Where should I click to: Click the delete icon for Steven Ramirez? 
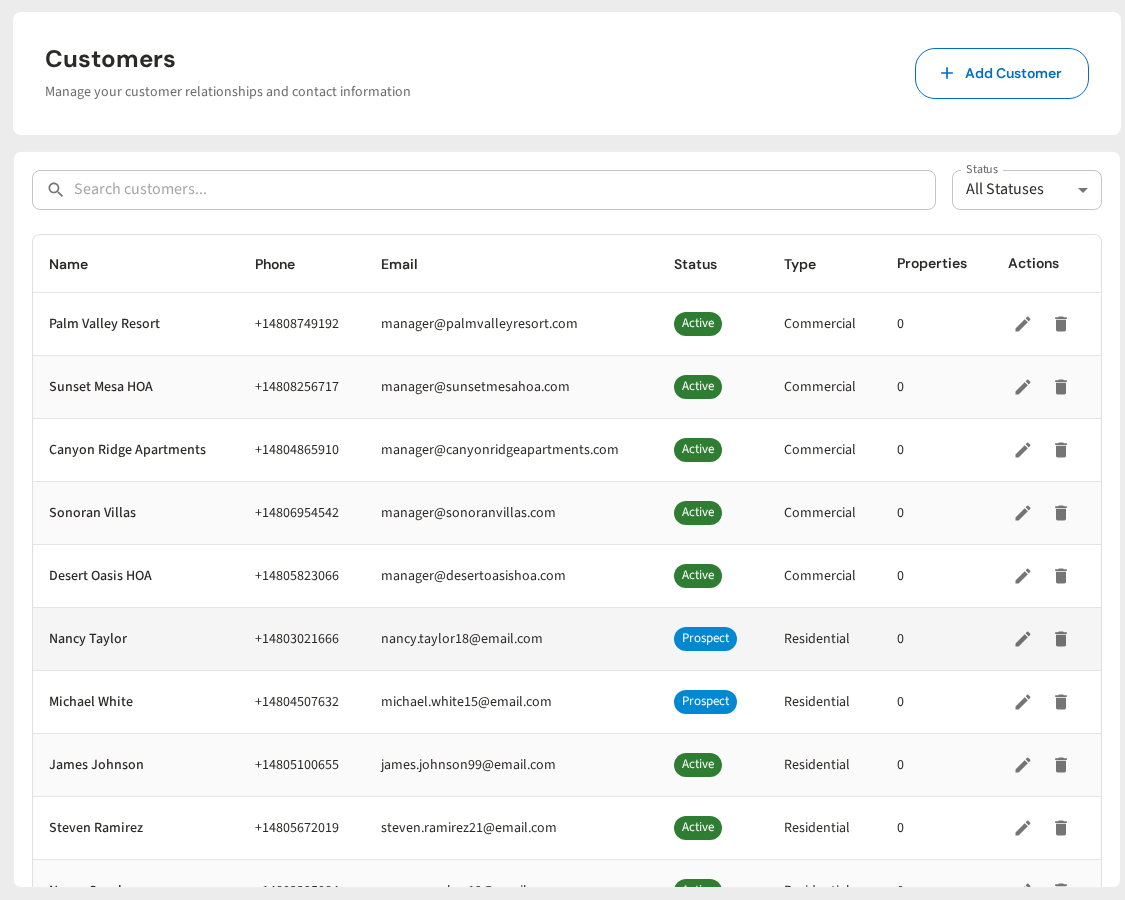point(1060,827)
